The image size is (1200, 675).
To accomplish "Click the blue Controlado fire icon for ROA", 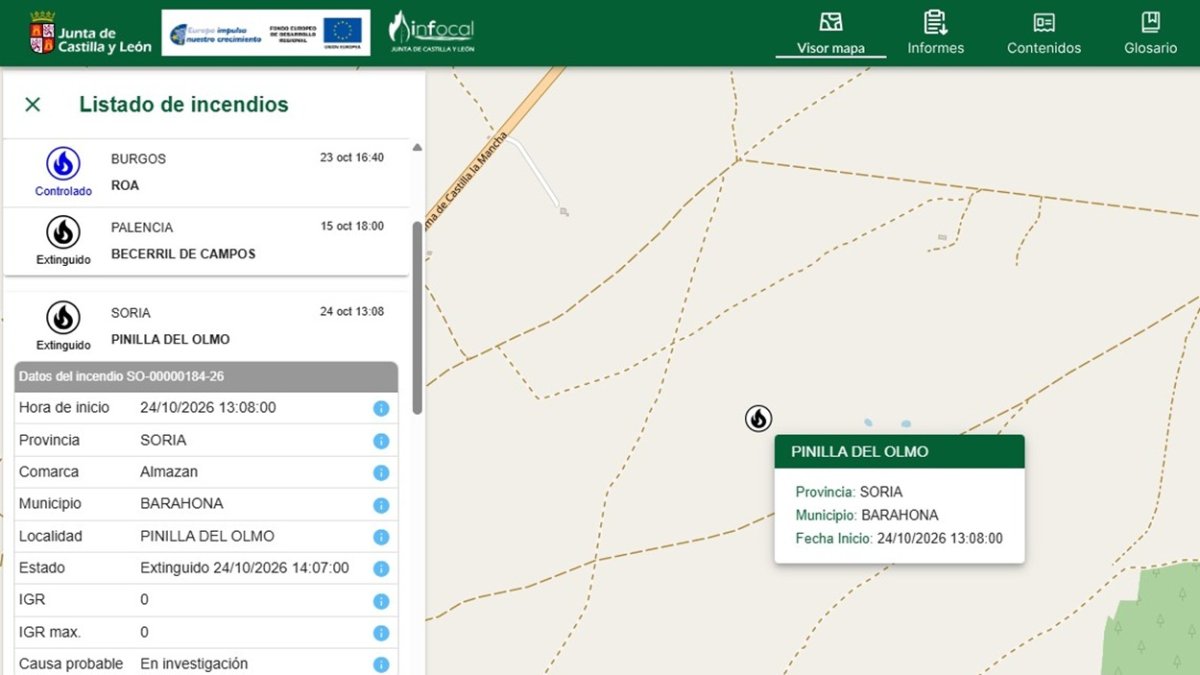I will [x=63, y=163].
